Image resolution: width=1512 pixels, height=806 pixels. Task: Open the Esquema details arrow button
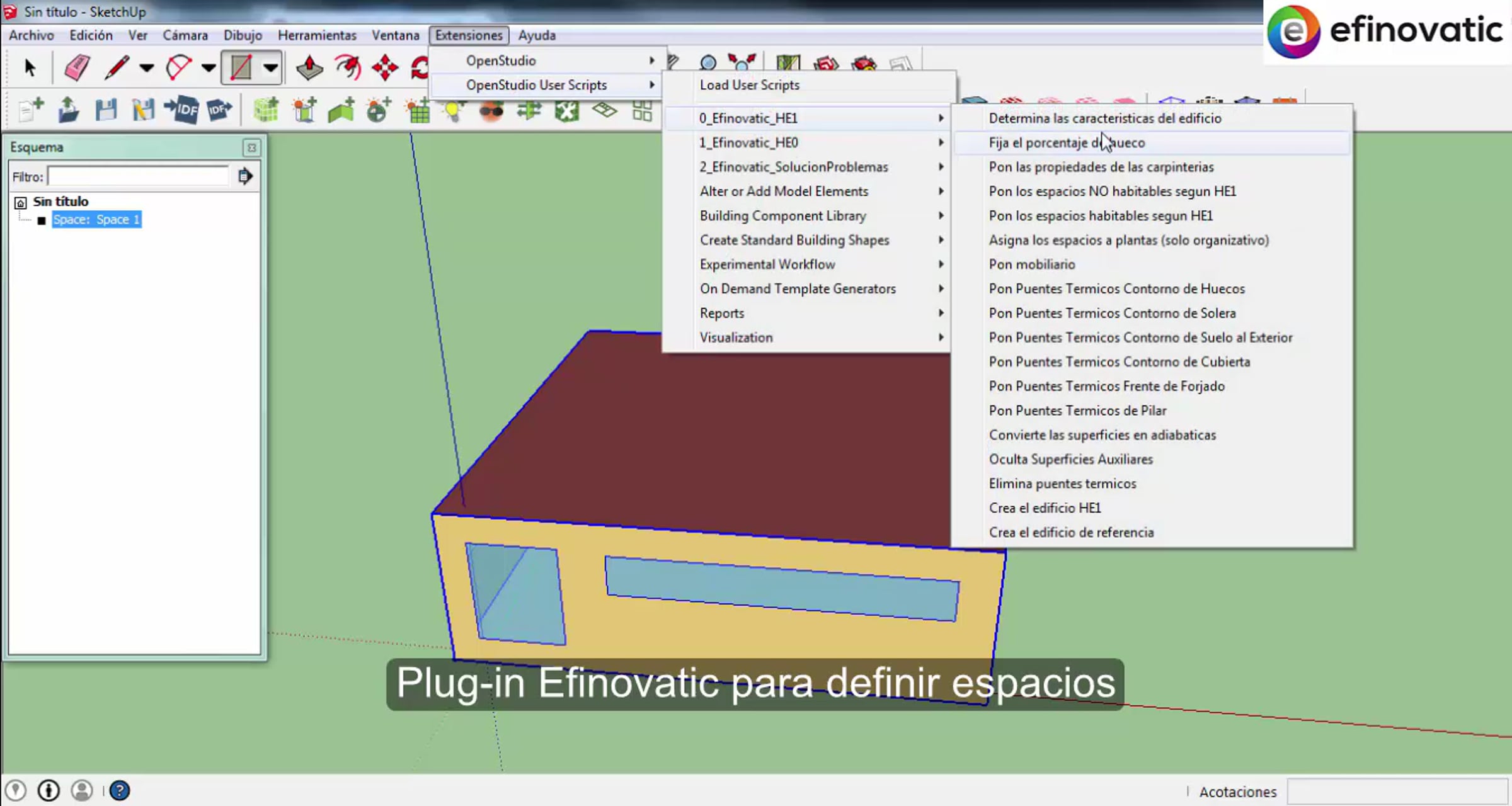coord(245,176)
